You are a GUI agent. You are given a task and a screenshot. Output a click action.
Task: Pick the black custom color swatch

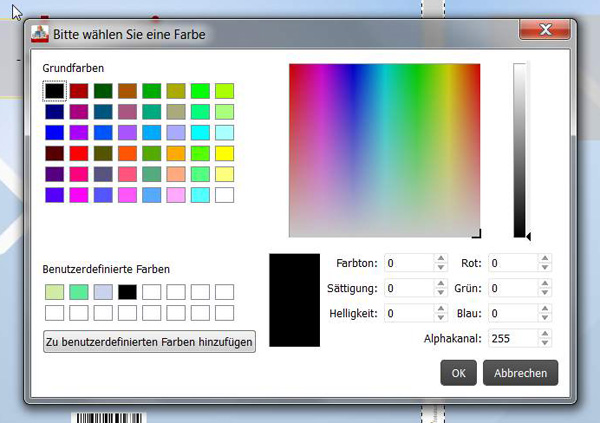pos(127,292)
